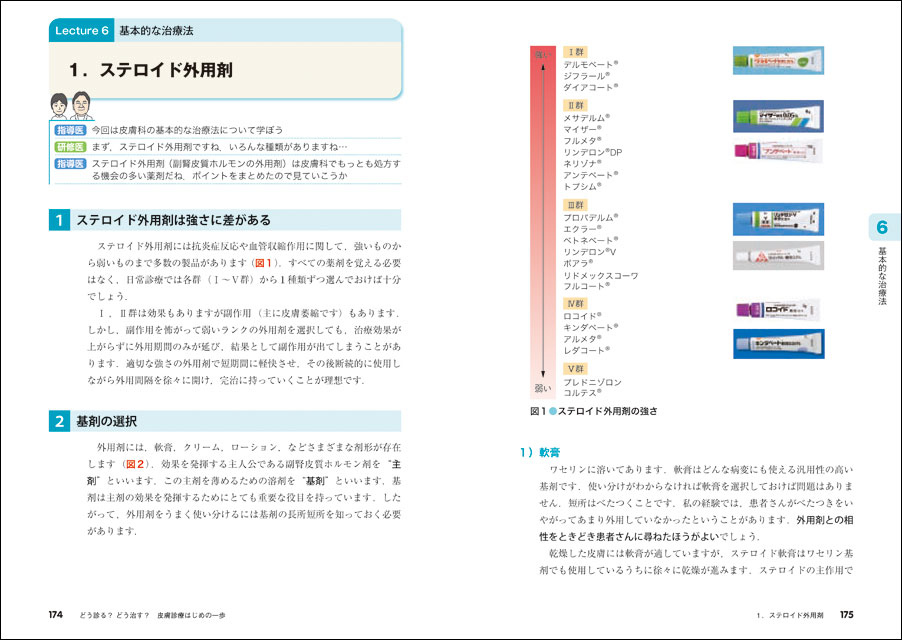The height and width of the screenshot is (640, 902).
Task: Click the Ⅰ群 group label
Action: click(577, 51)
